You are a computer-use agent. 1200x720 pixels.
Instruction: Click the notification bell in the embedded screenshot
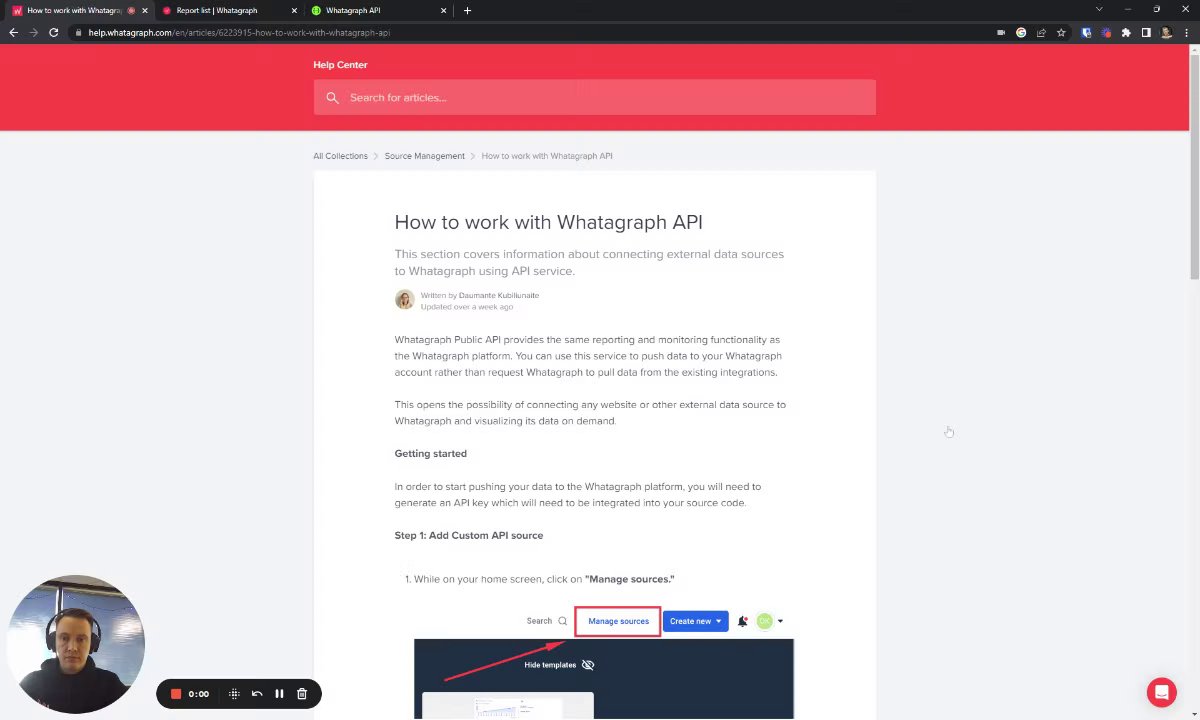(x=742, y=621)
